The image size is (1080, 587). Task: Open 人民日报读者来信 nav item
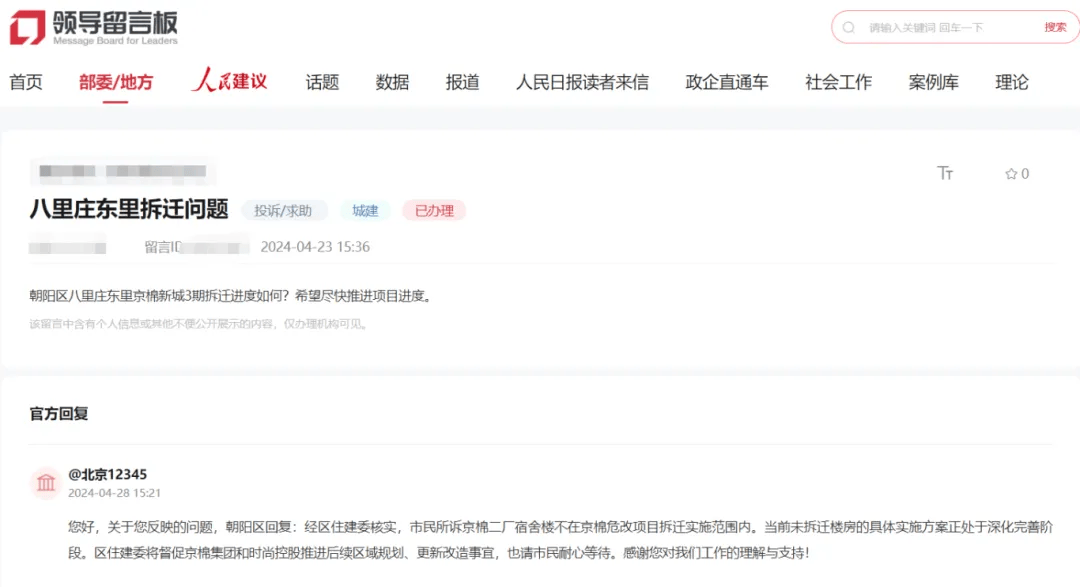[583, 82]
